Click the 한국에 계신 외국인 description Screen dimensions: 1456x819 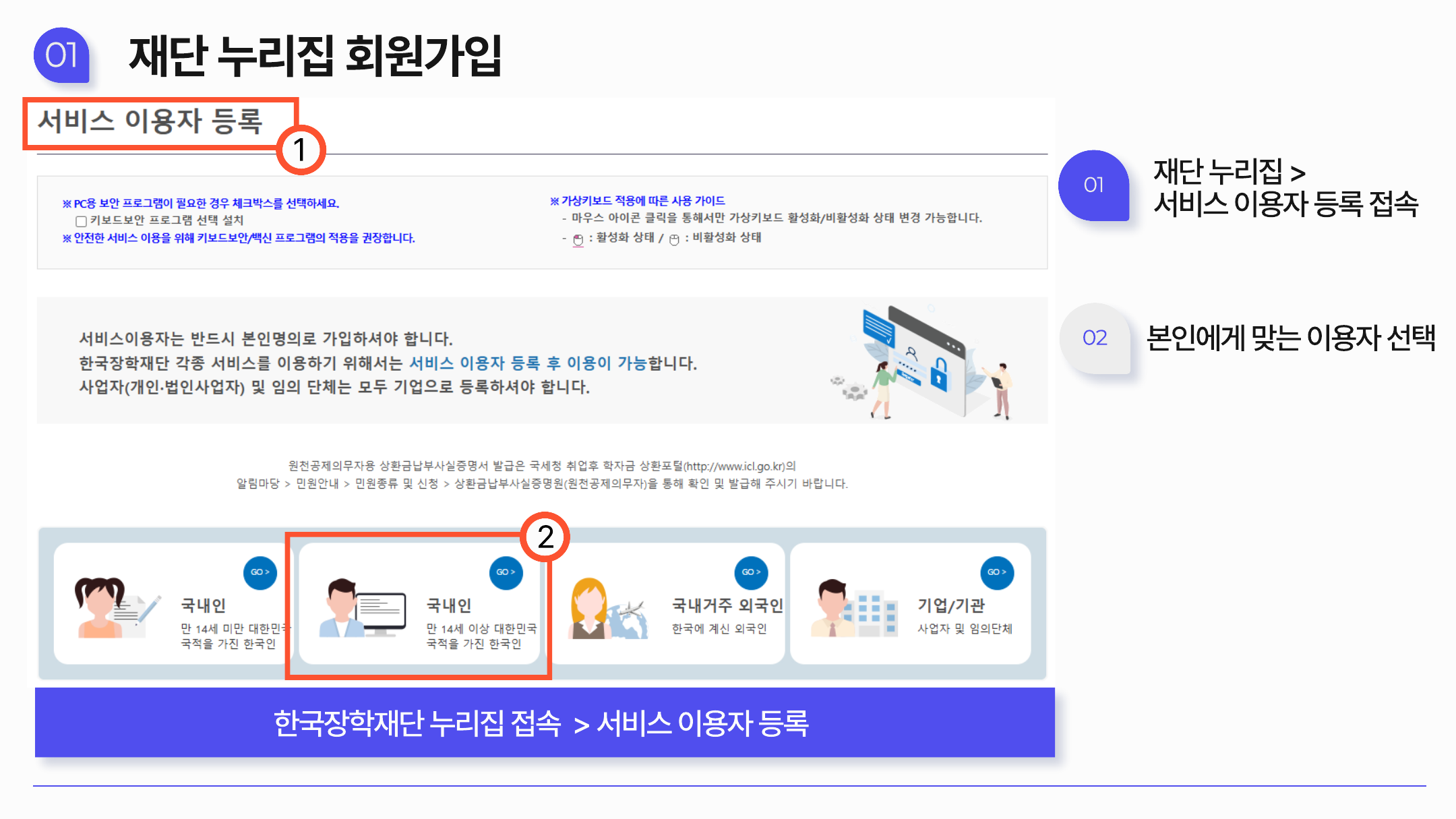[719, 629]
